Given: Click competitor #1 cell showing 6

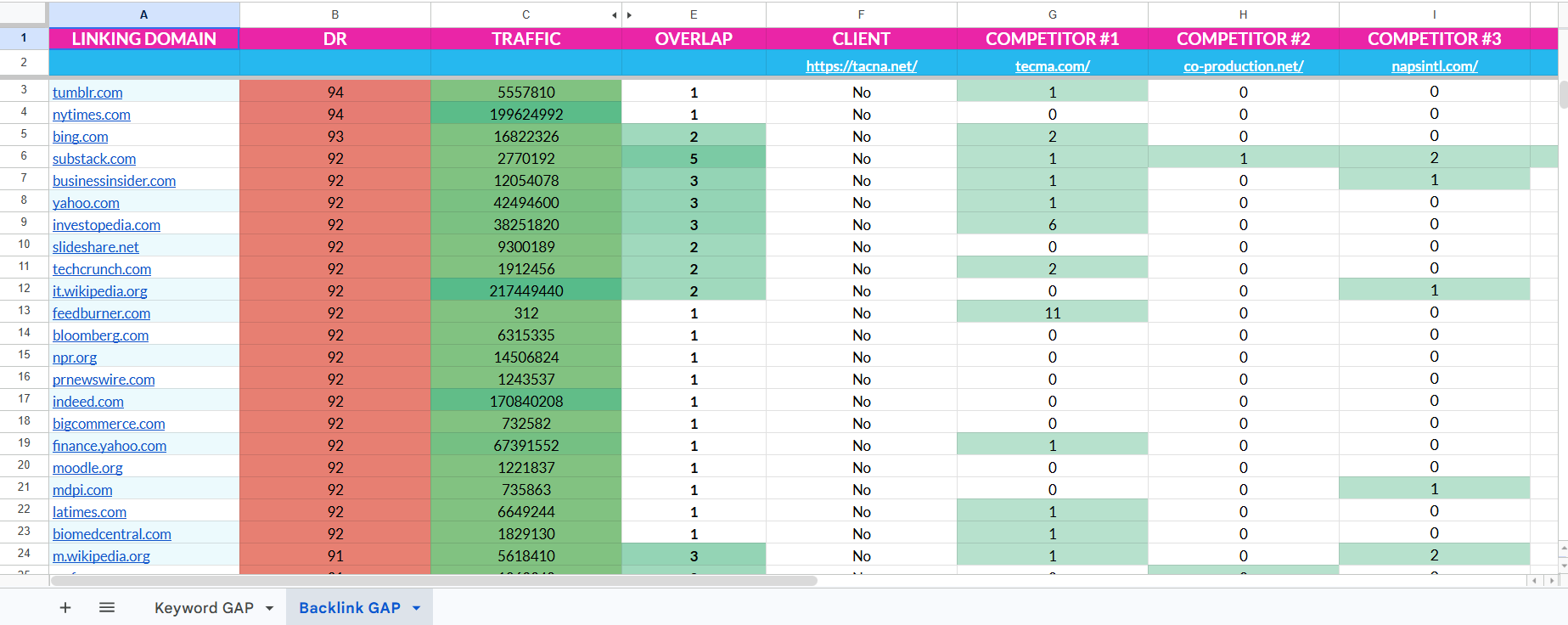Looking at the screenshot, I should click(1053, 225).
